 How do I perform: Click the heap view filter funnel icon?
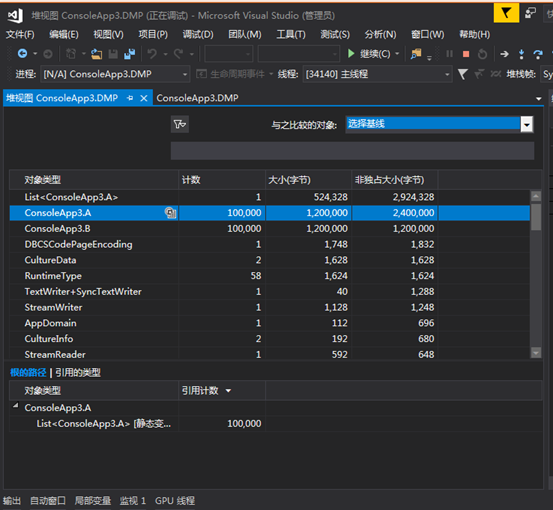[x=180, y=124]
